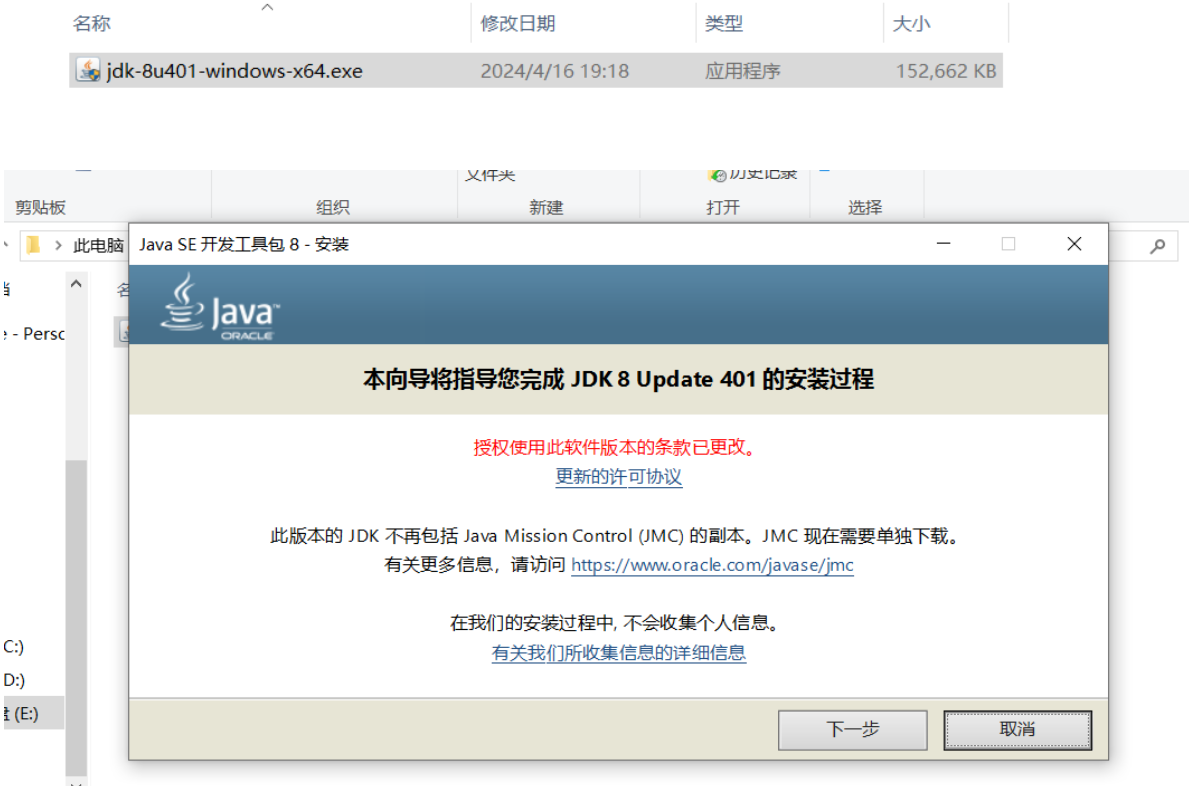Click the date 2024/4/16 19:18 cell
The height and width of the screenshot is (786, 1189).
[x=554, y=71]
